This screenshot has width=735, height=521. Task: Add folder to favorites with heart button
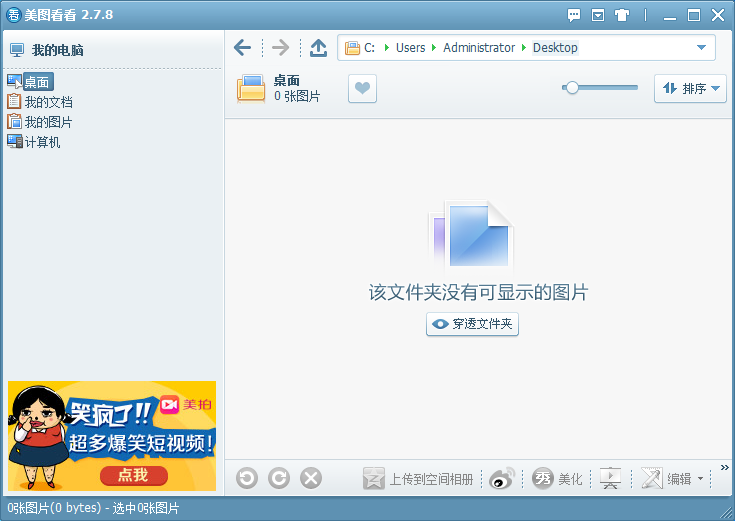tap(362, 89)
